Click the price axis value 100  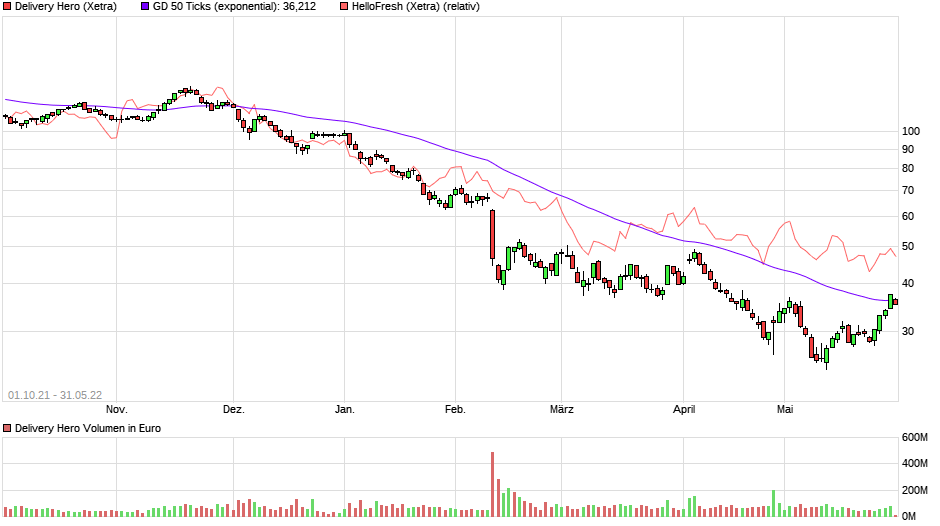(911, 131)
